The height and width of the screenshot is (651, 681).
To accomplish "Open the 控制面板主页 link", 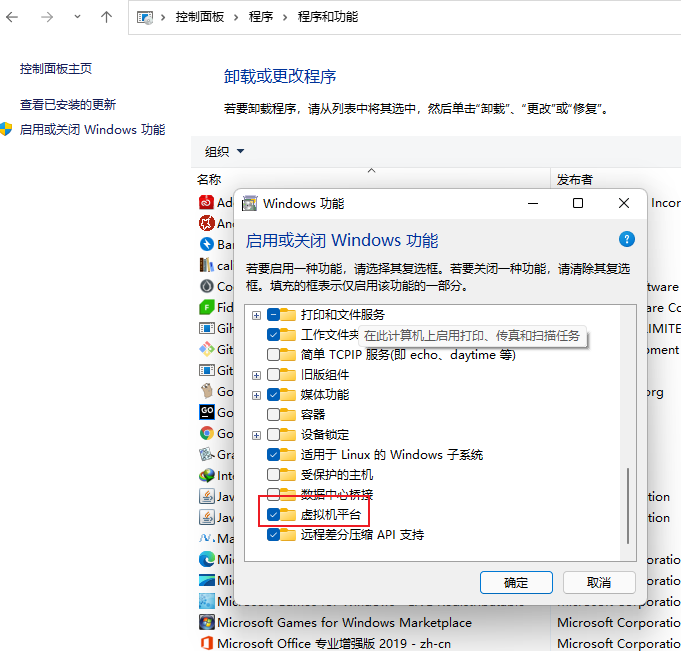I will (x=56, y=69).
